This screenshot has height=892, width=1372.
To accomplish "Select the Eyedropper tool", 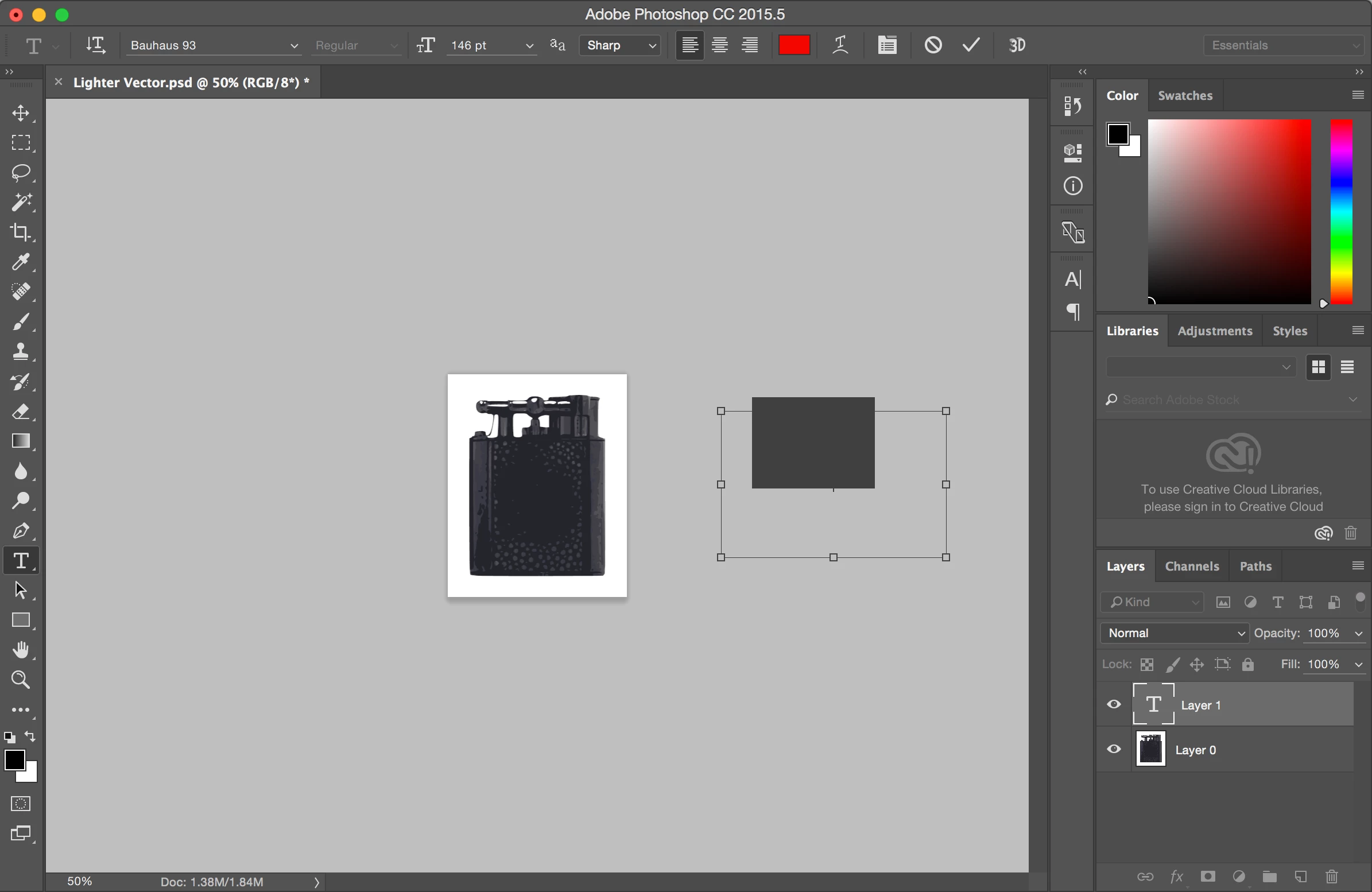I will [x=21, y=262].
